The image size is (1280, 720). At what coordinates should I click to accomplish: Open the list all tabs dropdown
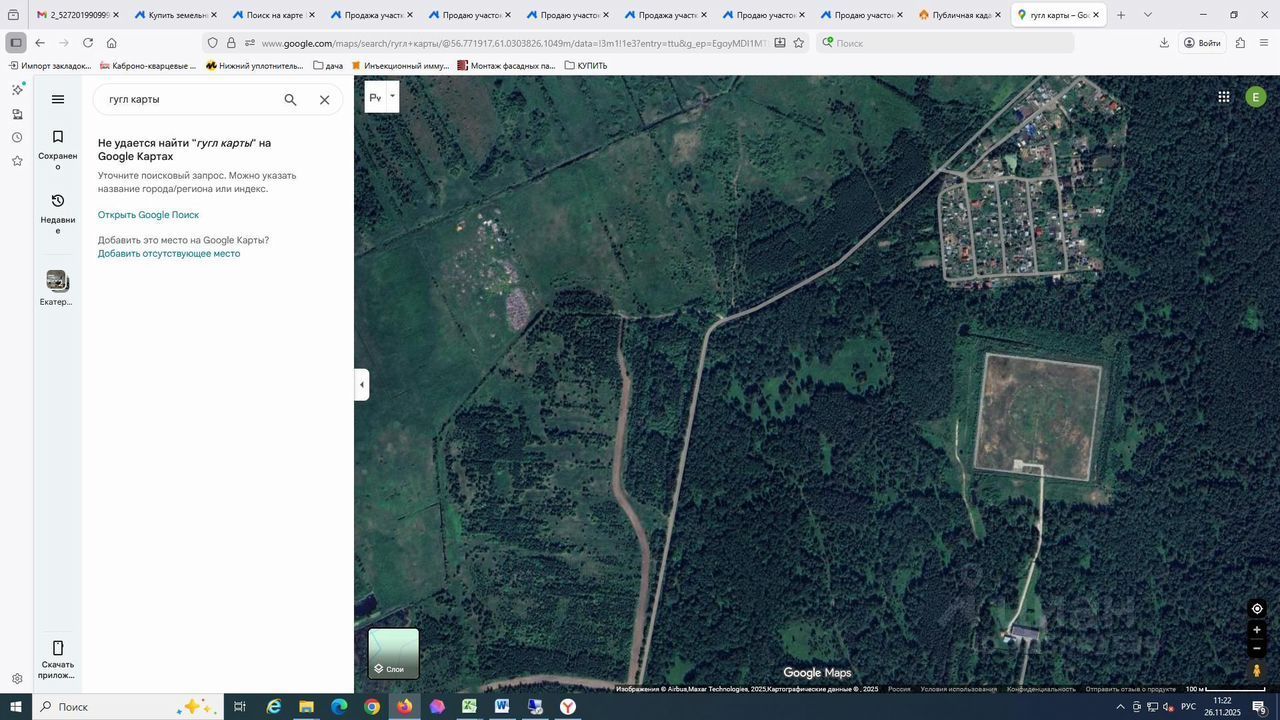[1147, 15]
